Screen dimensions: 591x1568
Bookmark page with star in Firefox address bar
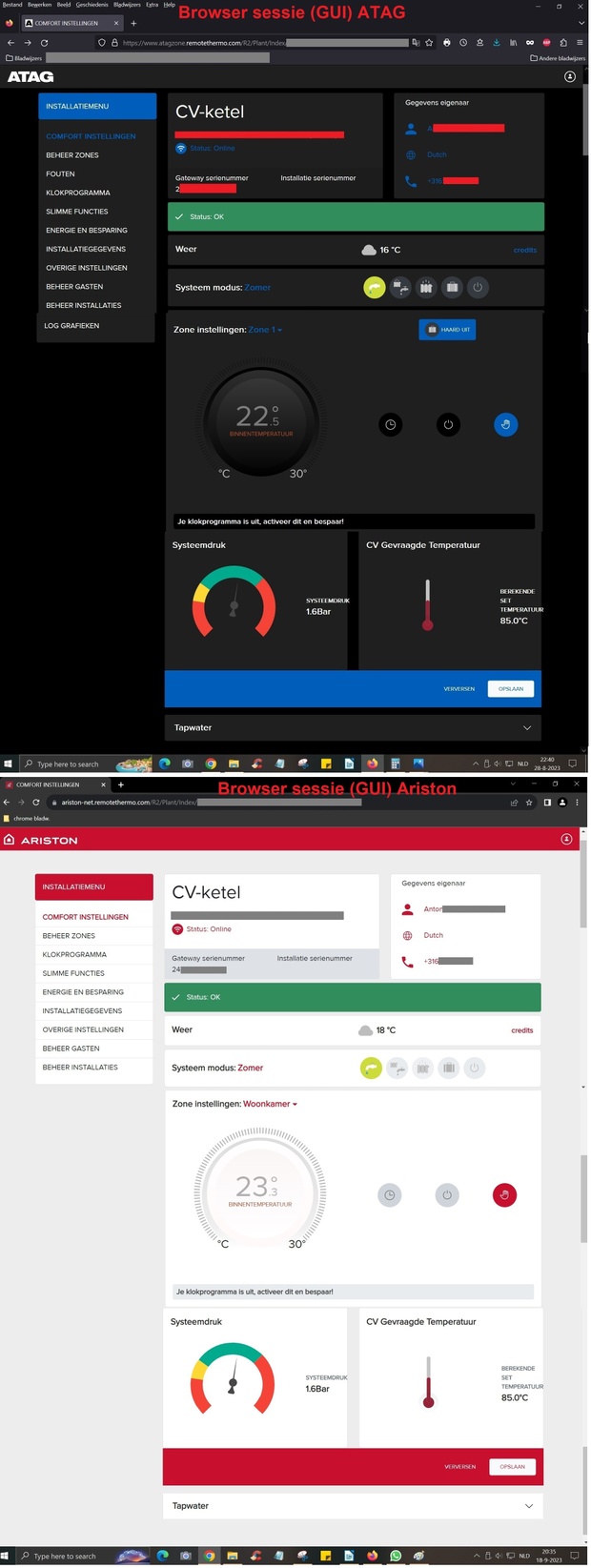[429, 43]
